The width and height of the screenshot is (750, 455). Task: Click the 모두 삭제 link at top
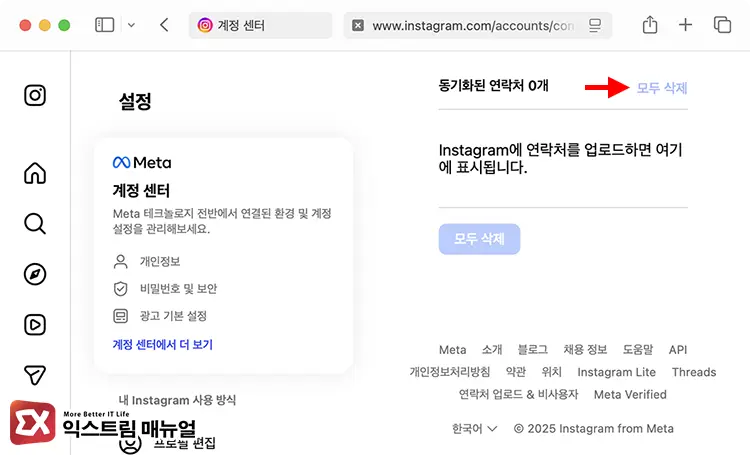pos(662,88)
